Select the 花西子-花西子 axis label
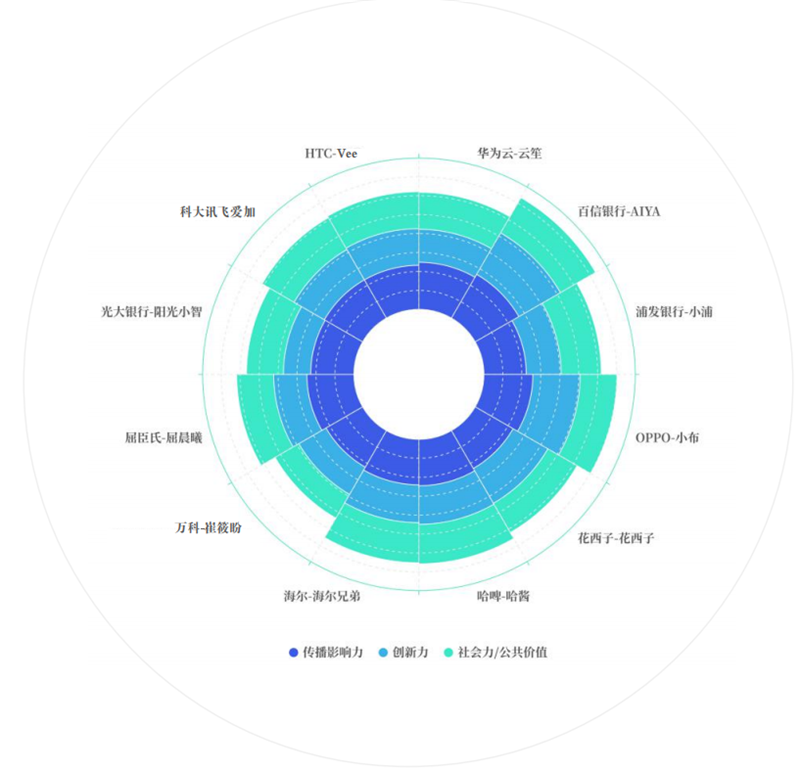800x770 pixels. [x=616, y=537]
